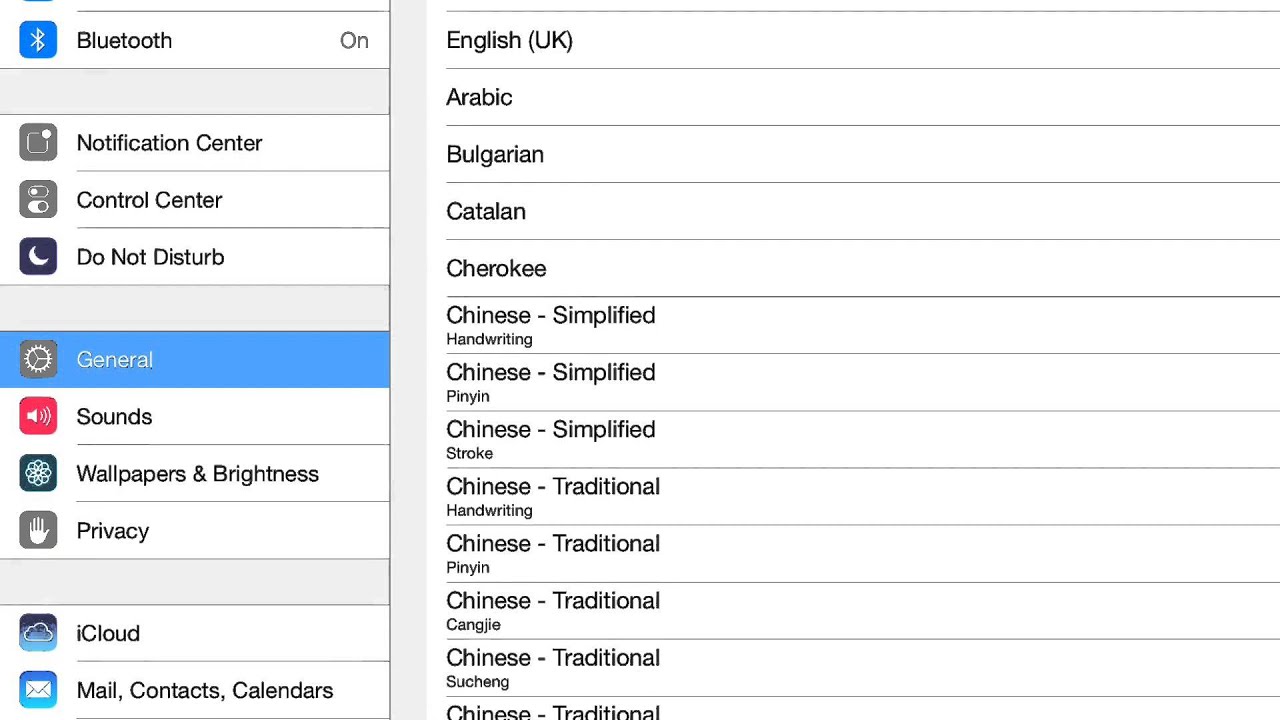
Task: Tap the Sounds speaker icon
Action: pos(38,416)
